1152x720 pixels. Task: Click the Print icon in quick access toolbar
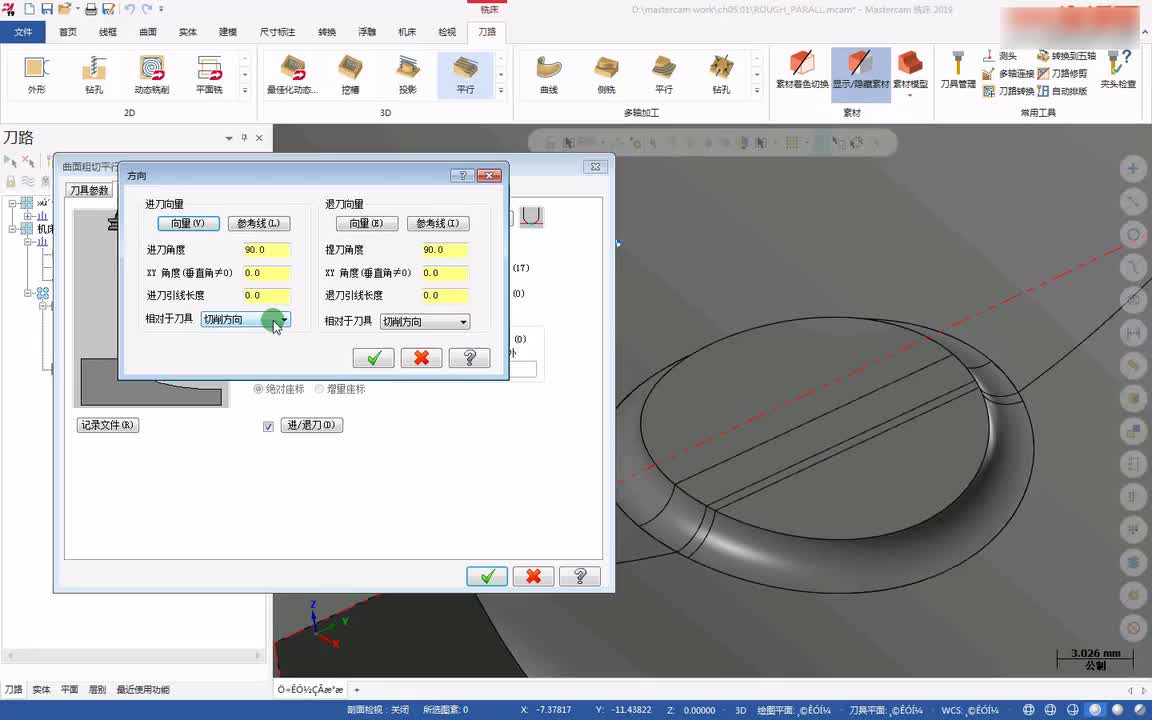coord(91,9)
